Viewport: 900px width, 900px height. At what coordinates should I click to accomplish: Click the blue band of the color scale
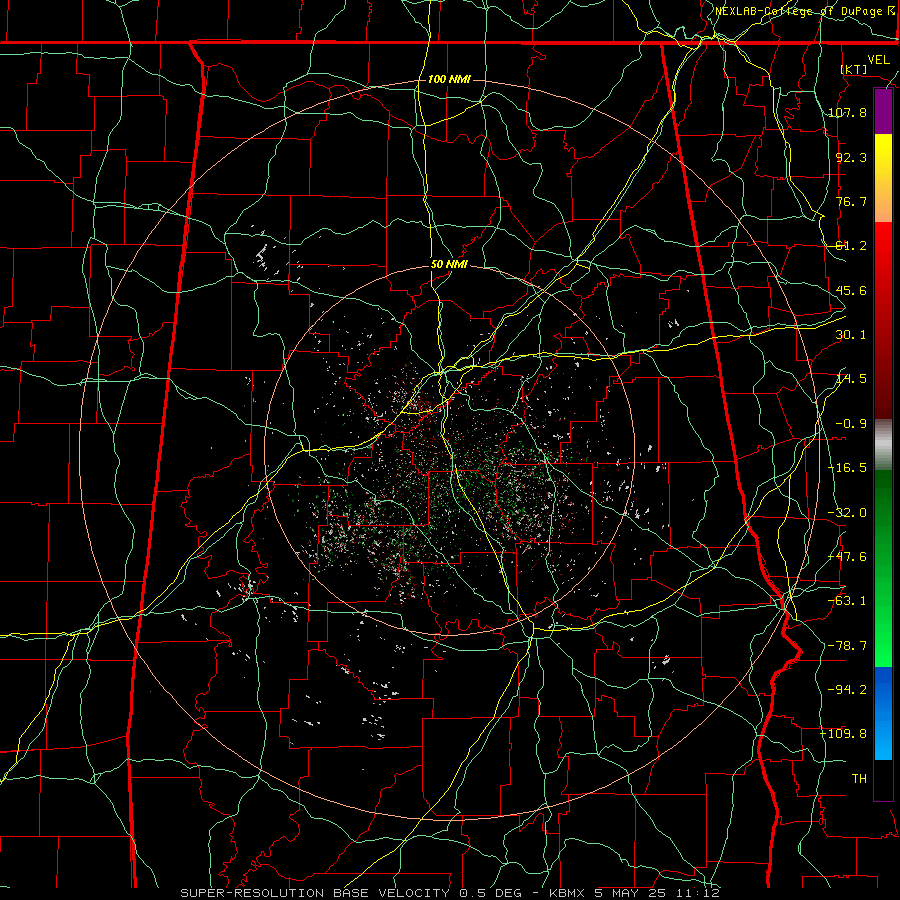883,713
